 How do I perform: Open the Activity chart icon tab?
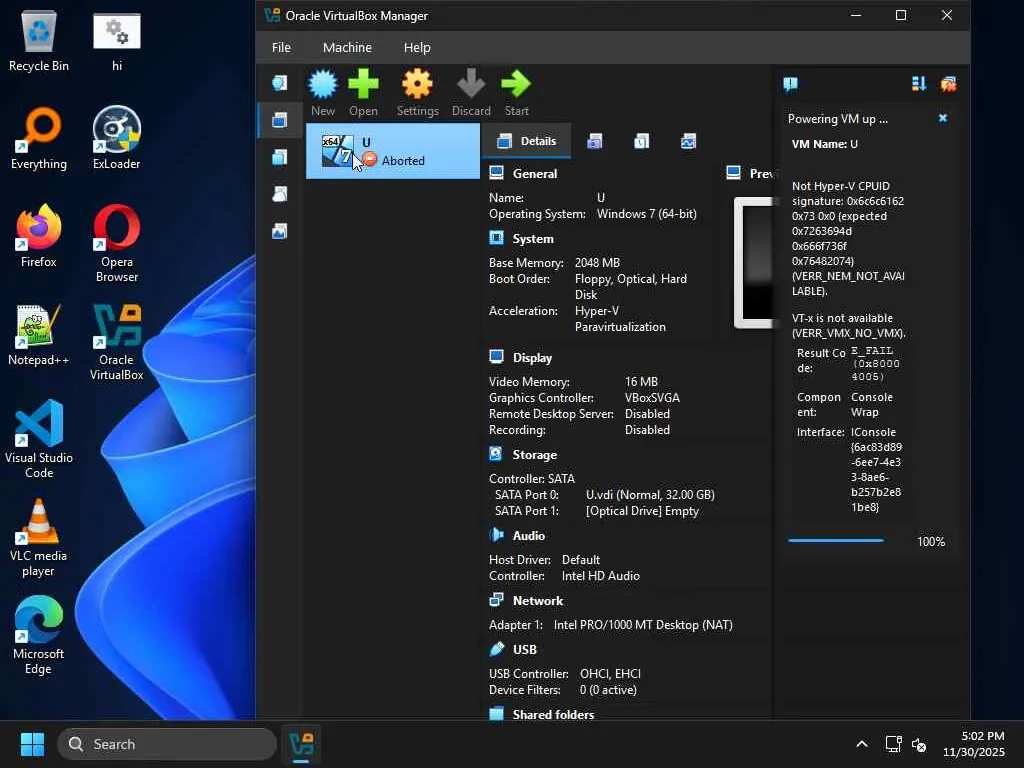click(688, 141)
